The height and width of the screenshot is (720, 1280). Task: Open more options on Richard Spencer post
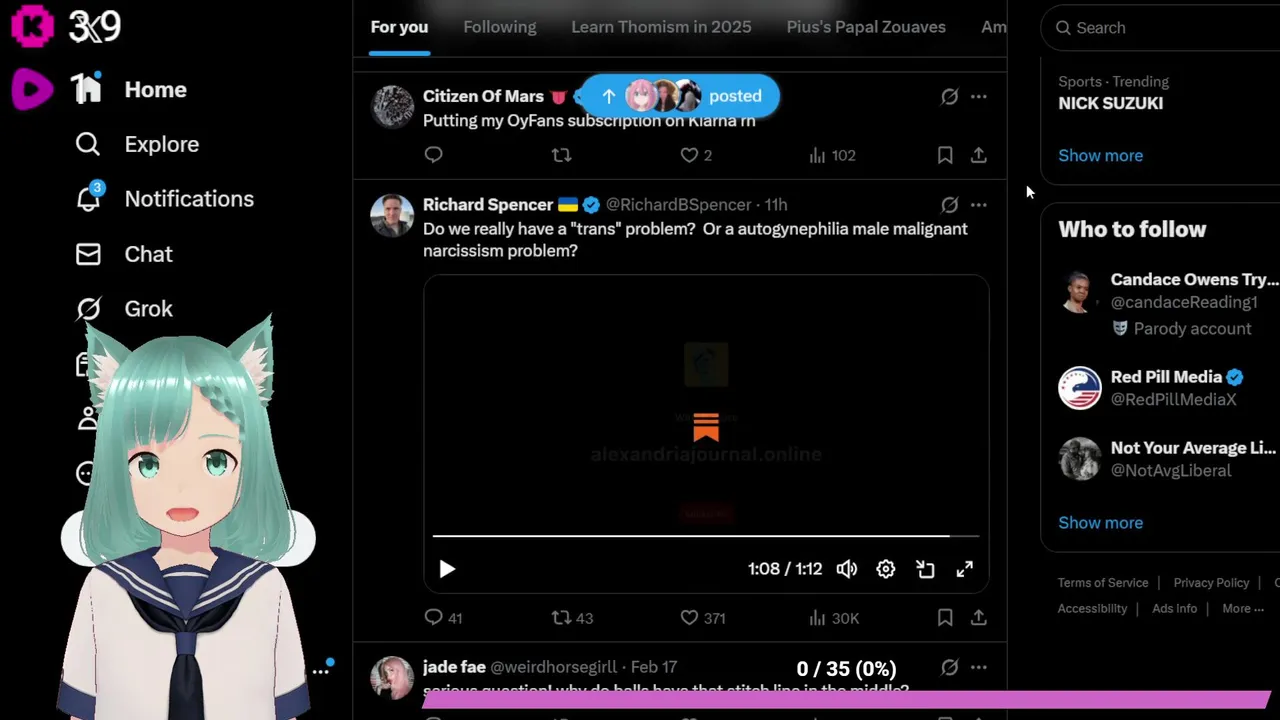(979, 205)
